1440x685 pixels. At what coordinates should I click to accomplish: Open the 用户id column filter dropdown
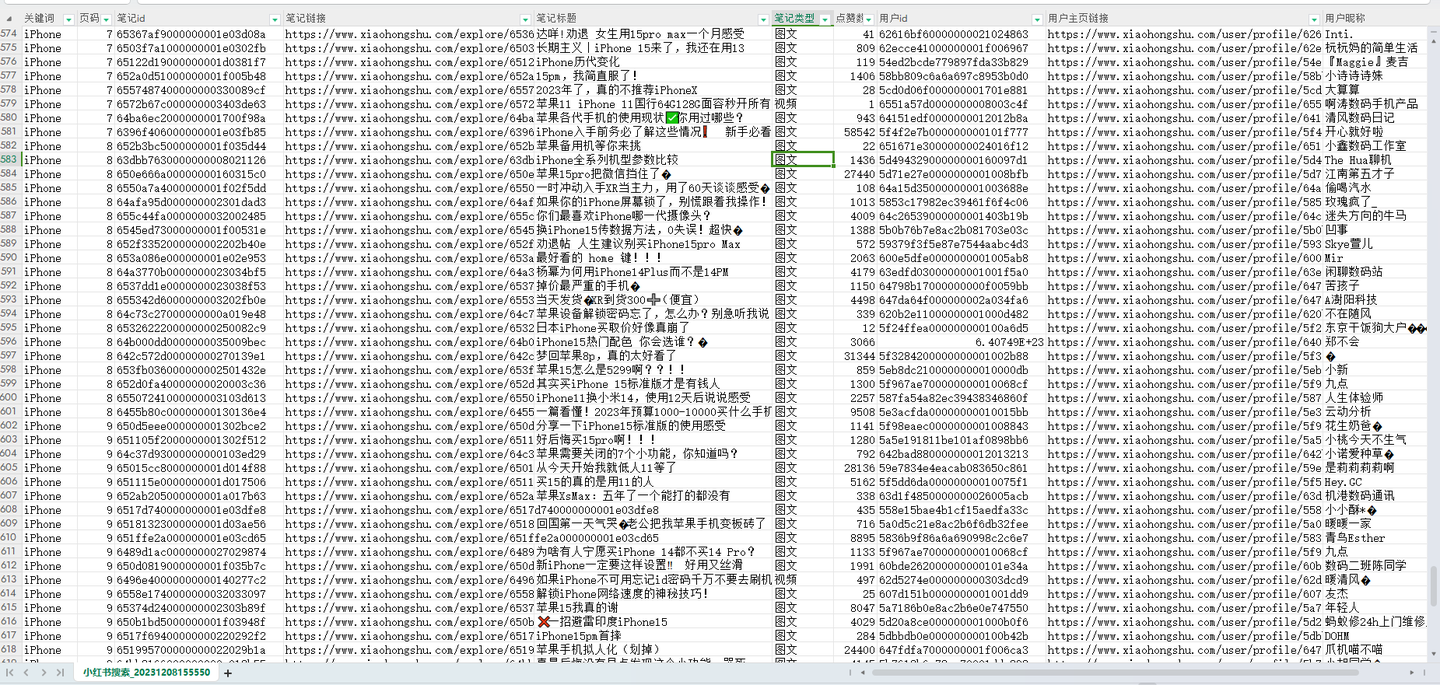coord(1037,19)
